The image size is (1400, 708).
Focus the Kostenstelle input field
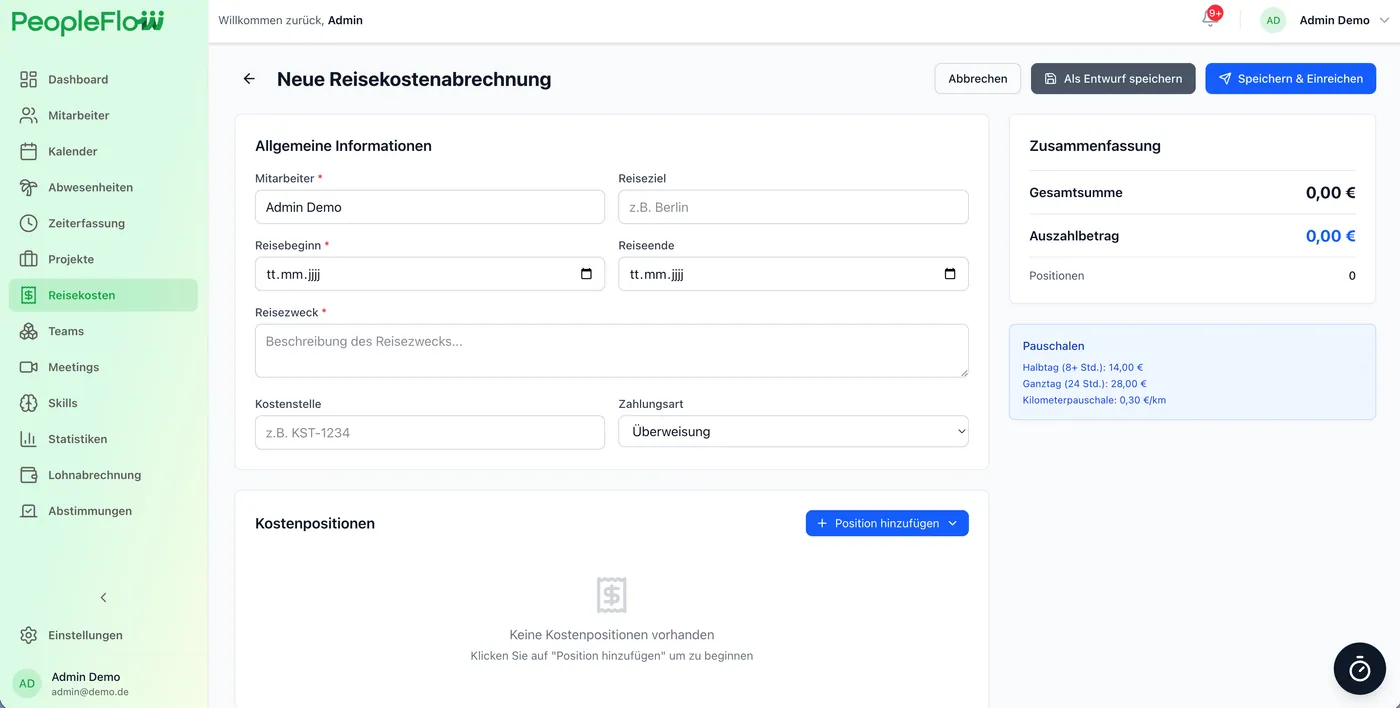430,432
